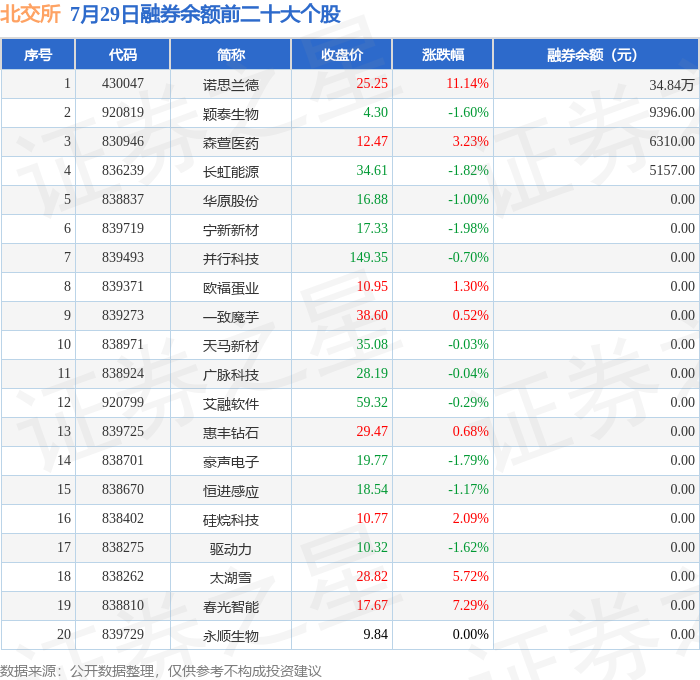Click change value 0.68%
The width and height of the screenshot is (700, 680).
[471, 432]
